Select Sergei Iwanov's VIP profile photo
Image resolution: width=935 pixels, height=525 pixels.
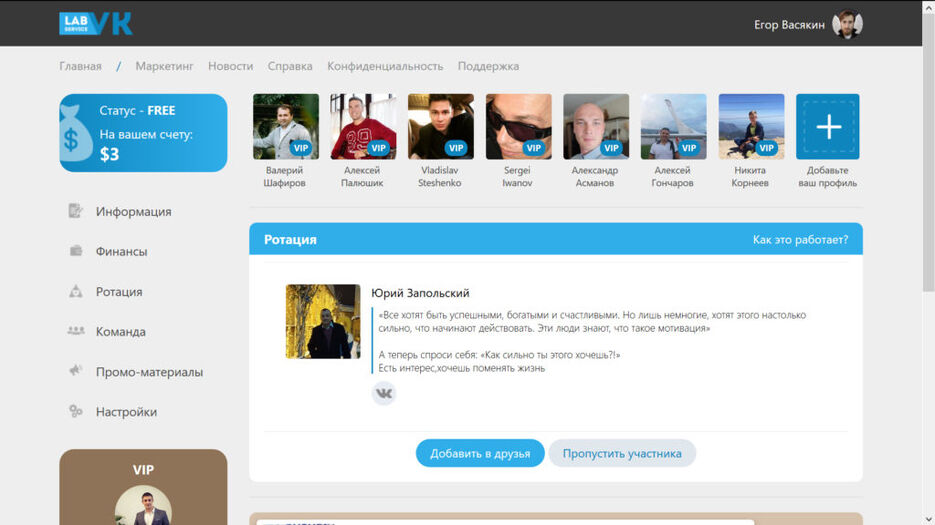[x=518, y=126]
